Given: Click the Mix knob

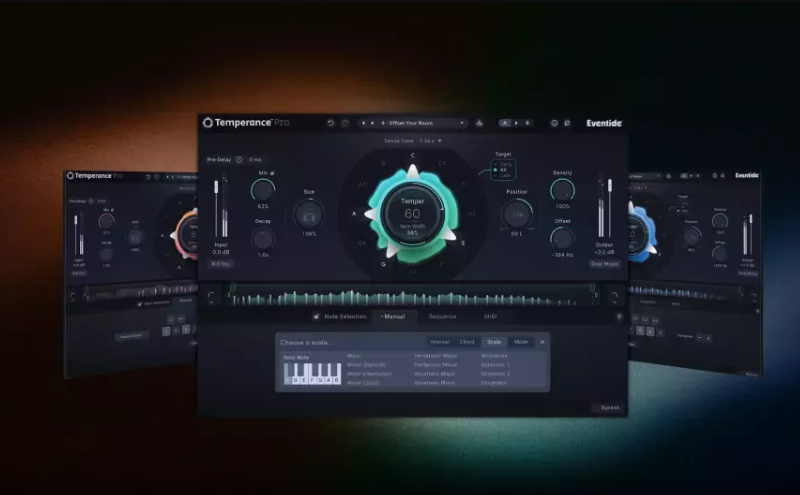Looking at the screenshot, I should pyautogui.click(x=263, y=190).
